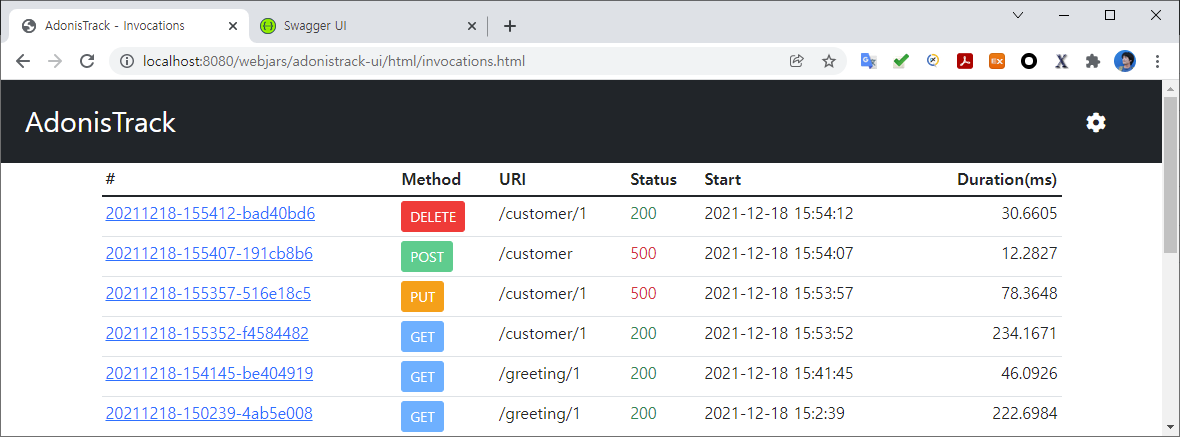Open the Chrome three-dot menu

click(x=1157, y=62)
